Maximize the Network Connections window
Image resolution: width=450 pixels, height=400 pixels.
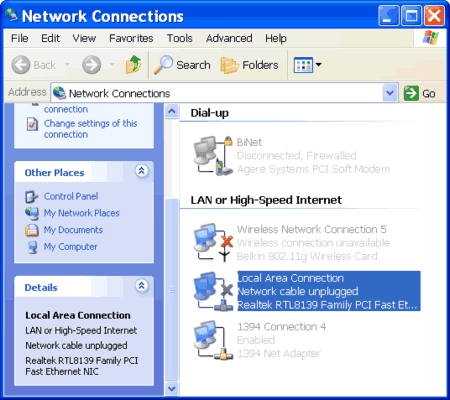411,15
